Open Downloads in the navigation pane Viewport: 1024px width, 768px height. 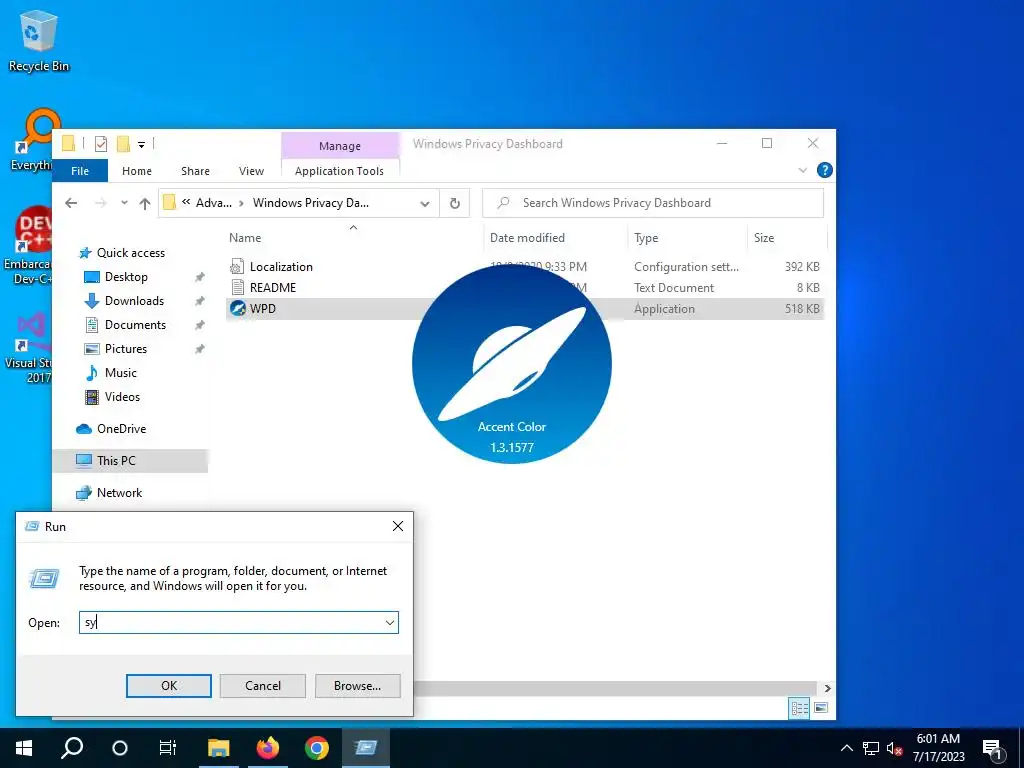click(x=134, y=301)
